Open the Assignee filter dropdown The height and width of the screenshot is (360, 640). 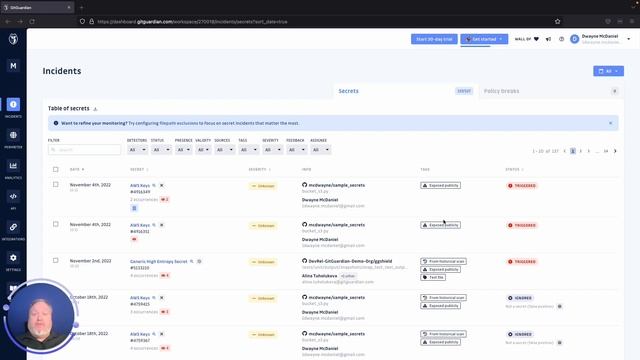321,150
